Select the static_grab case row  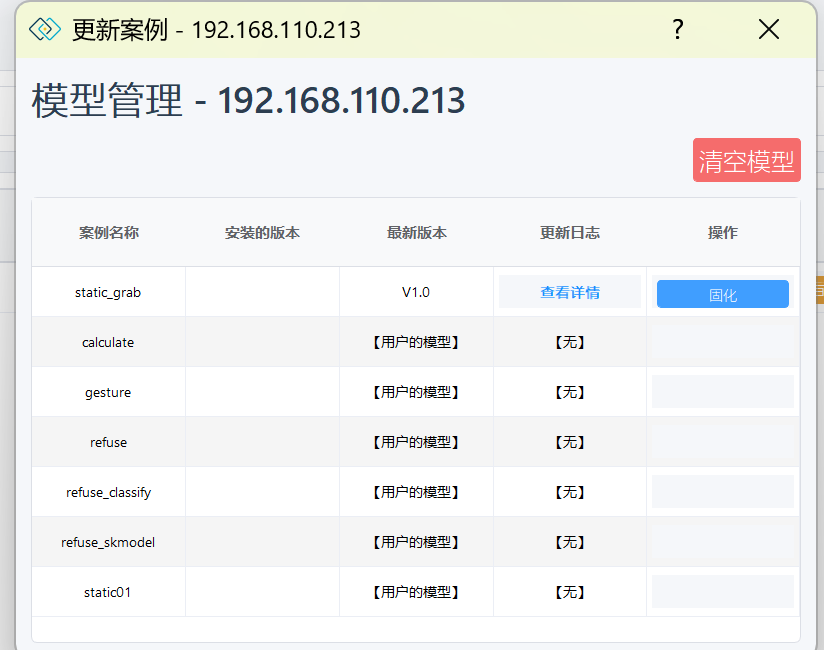coord(108,292)
